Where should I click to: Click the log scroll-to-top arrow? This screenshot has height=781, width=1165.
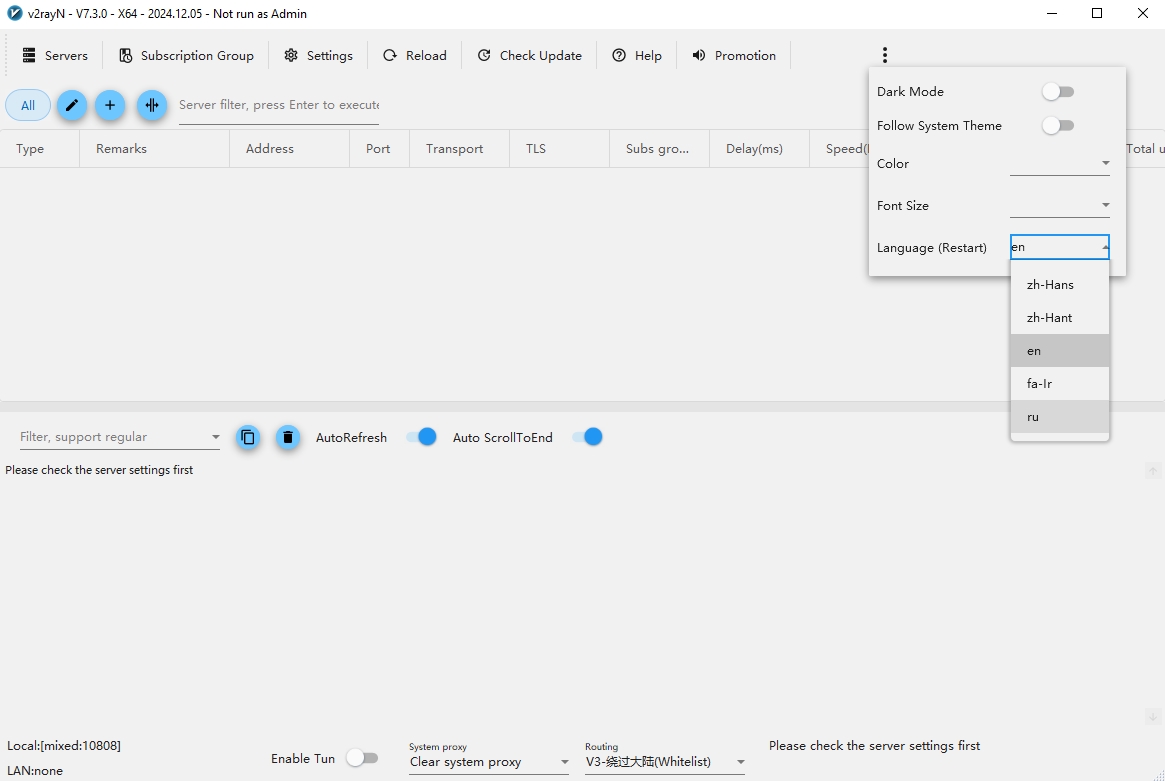tap(1152, 470)
